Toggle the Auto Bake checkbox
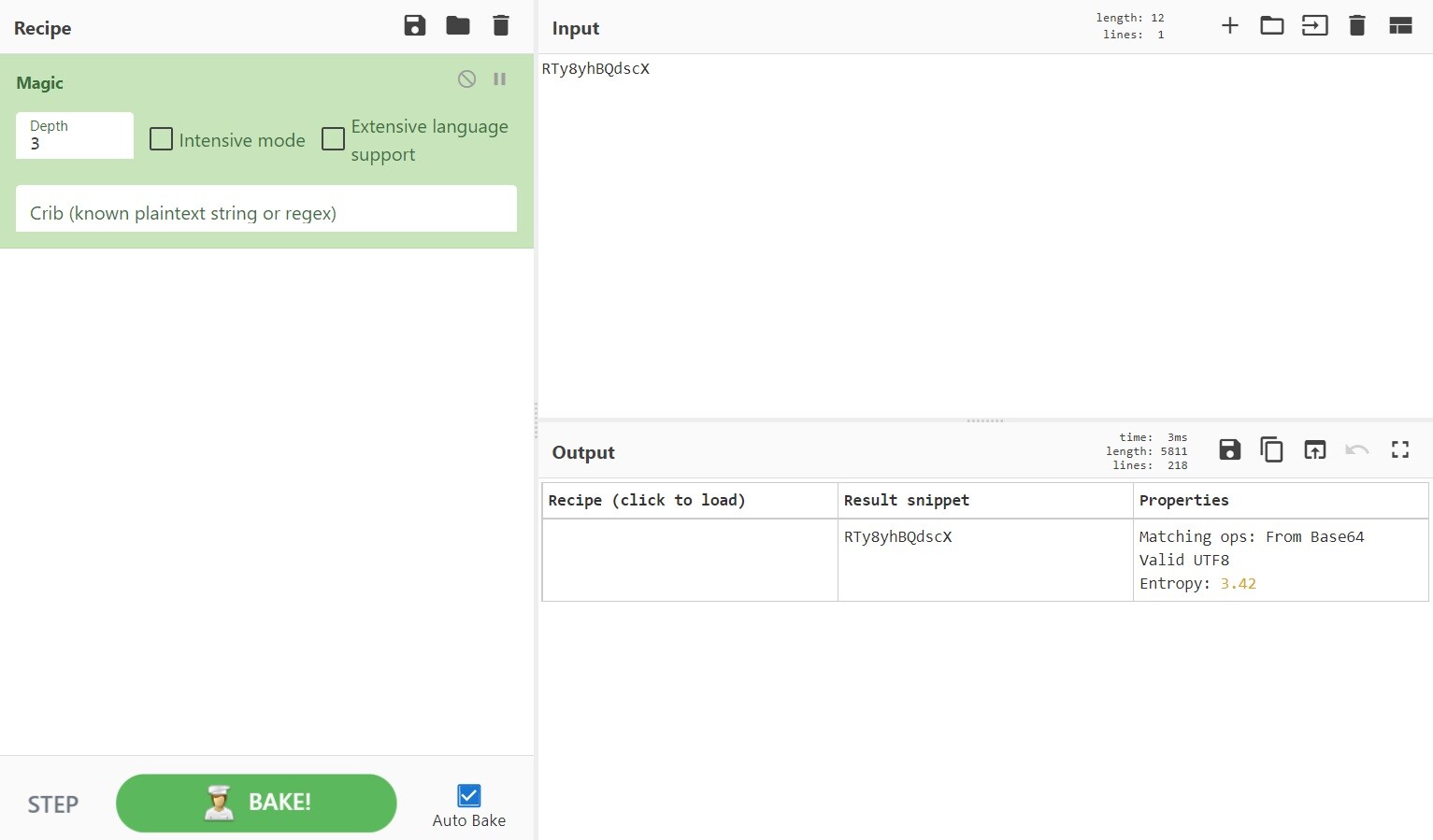 [x=468, y=795]
